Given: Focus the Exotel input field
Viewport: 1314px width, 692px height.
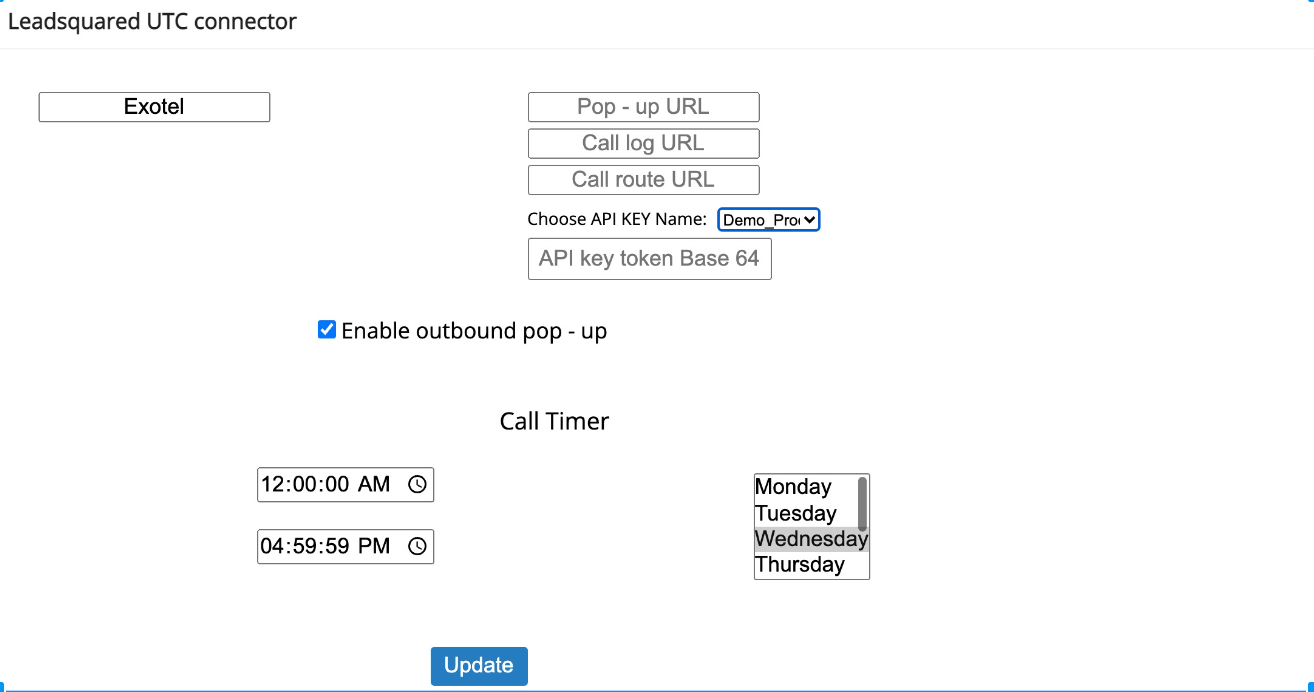Looking at the screenshot, I should click(x=154, y=107).
